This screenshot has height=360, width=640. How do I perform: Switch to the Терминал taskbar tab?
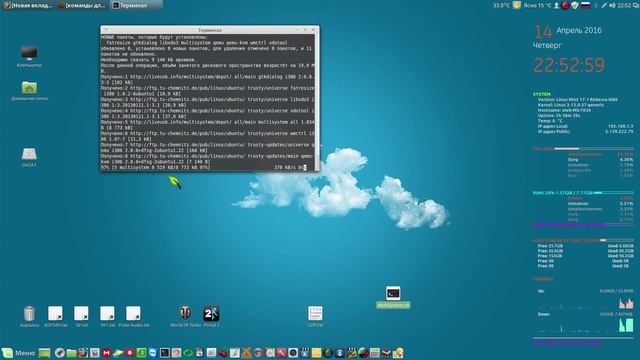click(x=135, y=5)
